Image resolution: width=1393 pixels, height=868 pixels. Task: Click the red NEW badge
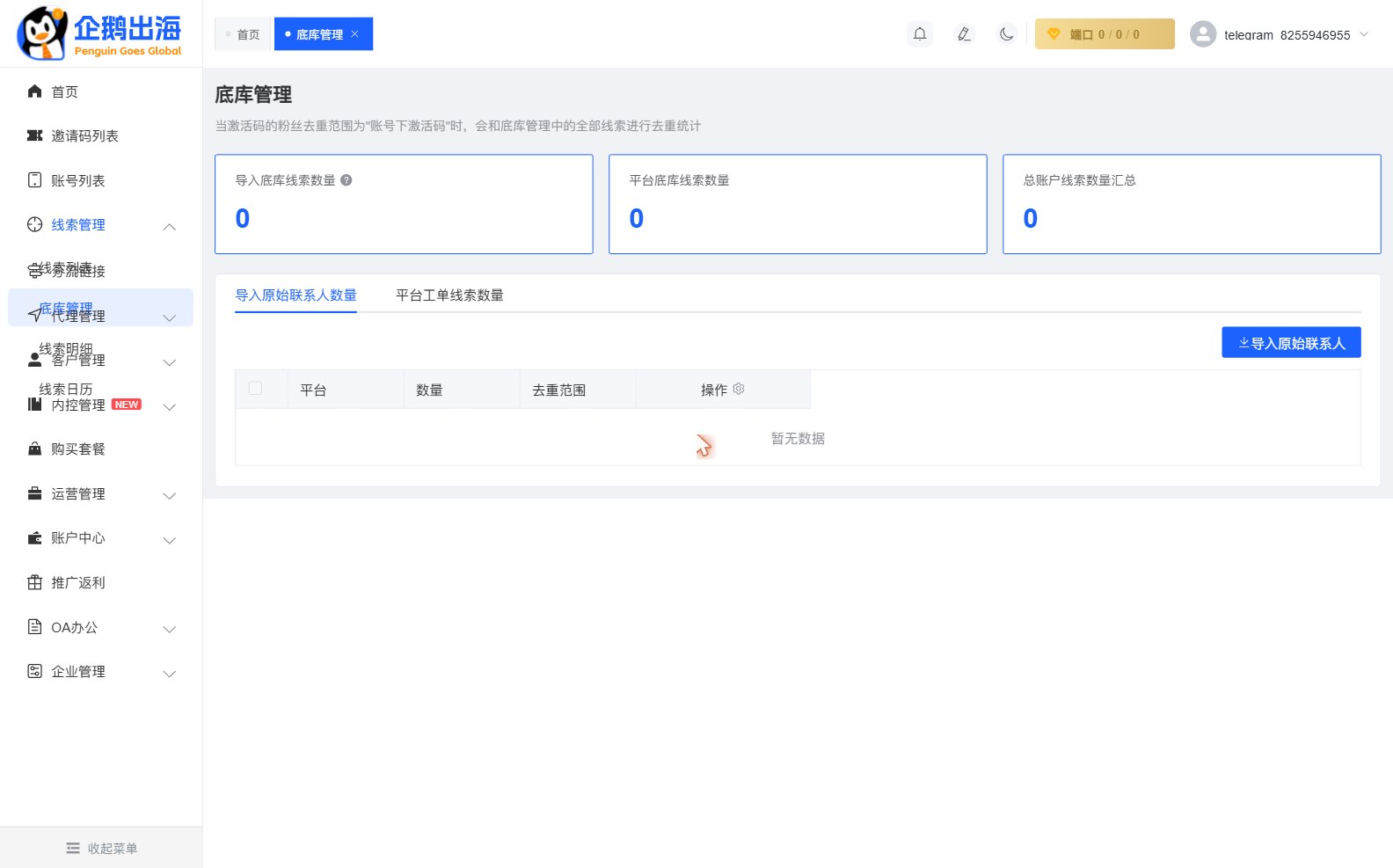(127, 405)
